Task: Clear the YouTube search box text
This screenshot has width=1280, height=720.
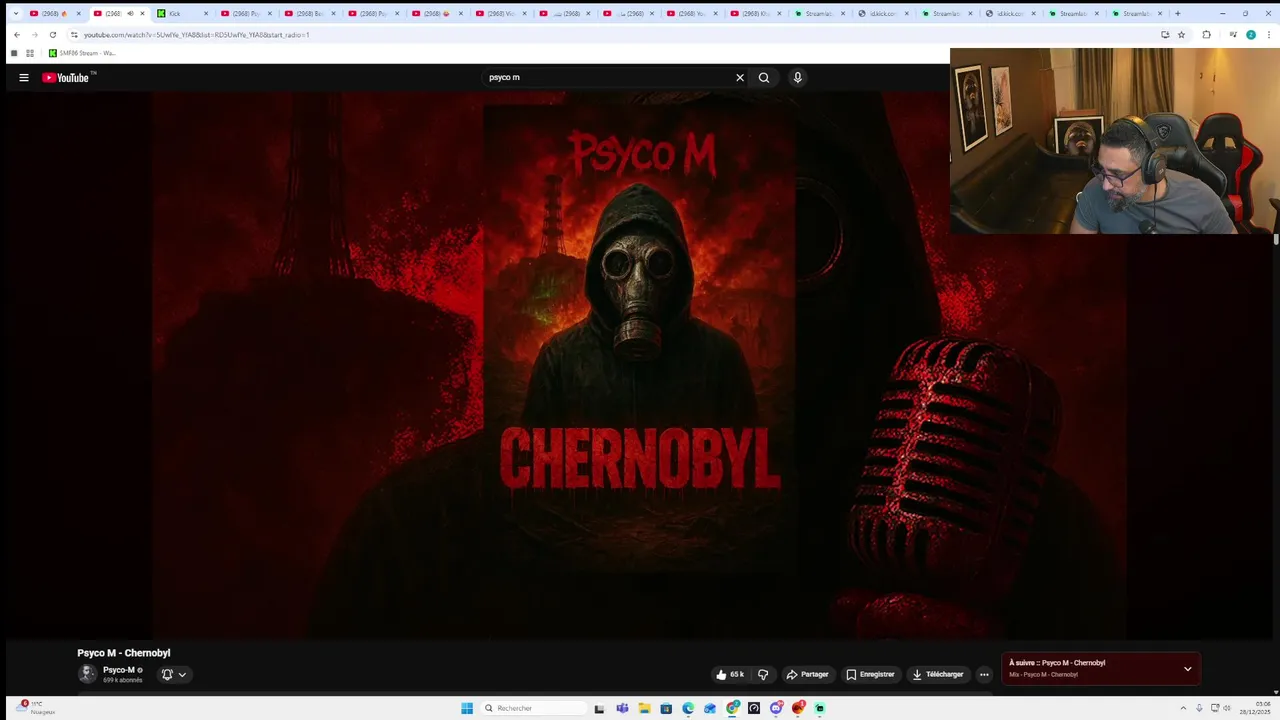Action: click(740, 77)
